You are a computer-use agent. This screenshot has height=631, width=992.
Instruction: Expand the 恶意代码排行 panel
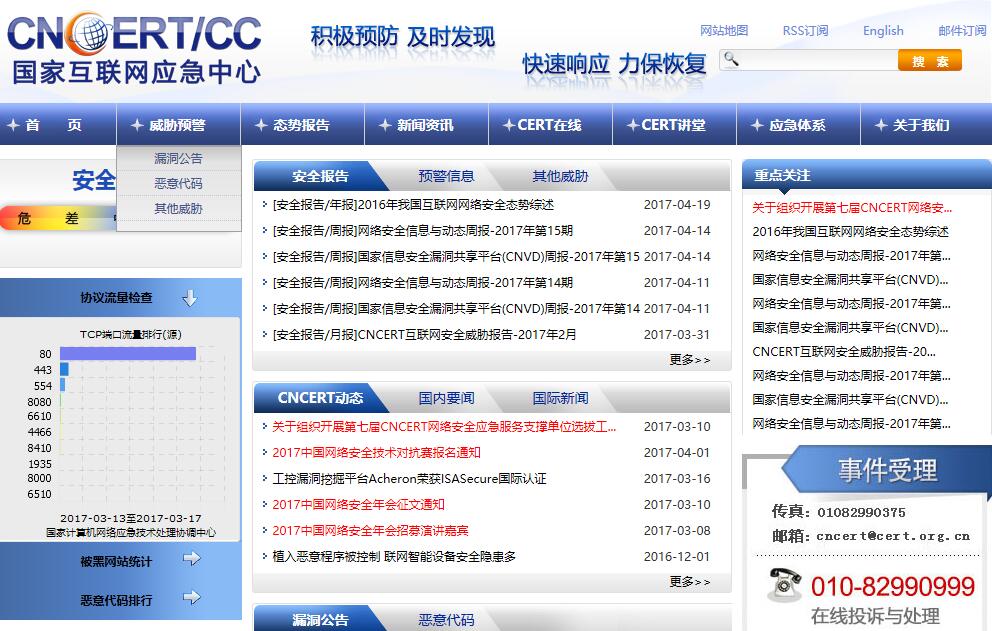point(120,599)
